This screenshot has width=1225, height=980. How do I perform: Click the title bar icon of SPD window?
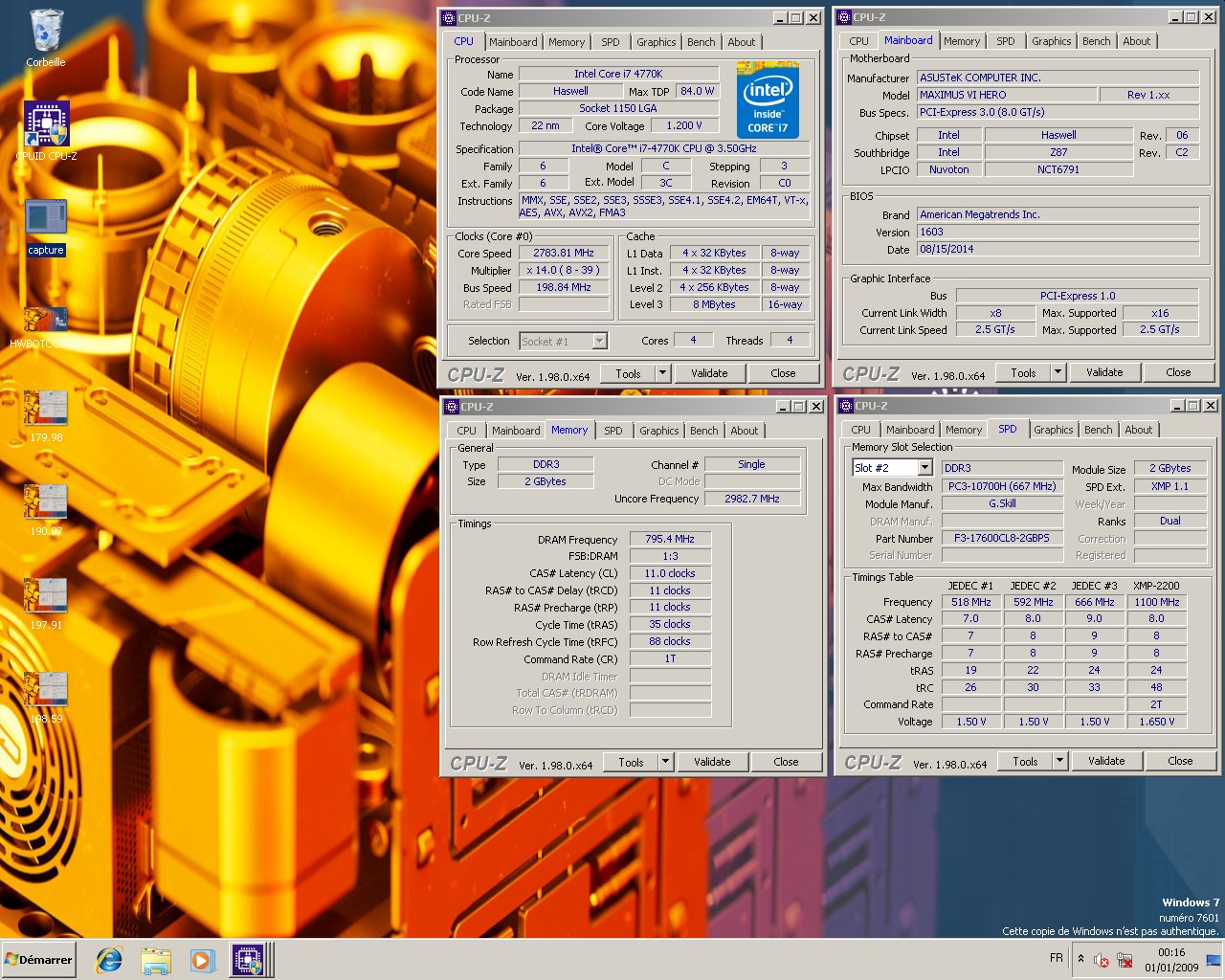[x=846, y=405]
